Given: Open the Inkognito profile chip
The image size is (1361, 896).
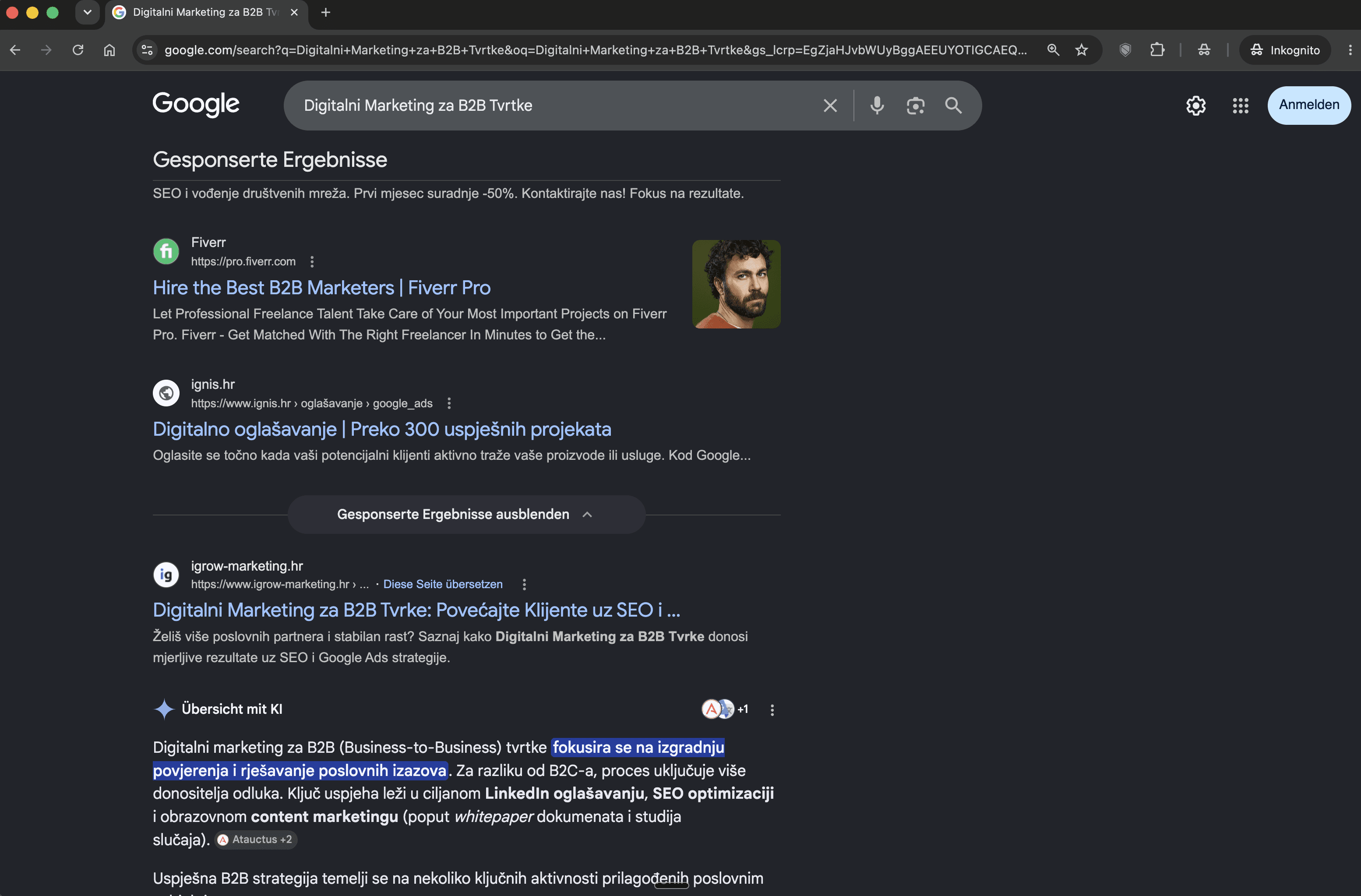Looking at the screenshot, I should coord(1284,50).
